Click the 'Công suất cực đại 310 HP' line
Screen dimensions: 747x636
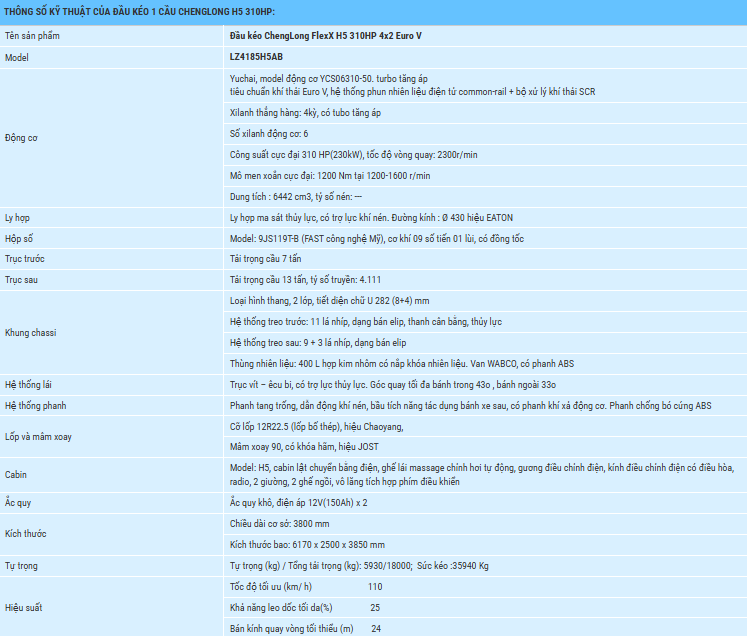click(353, 154)
